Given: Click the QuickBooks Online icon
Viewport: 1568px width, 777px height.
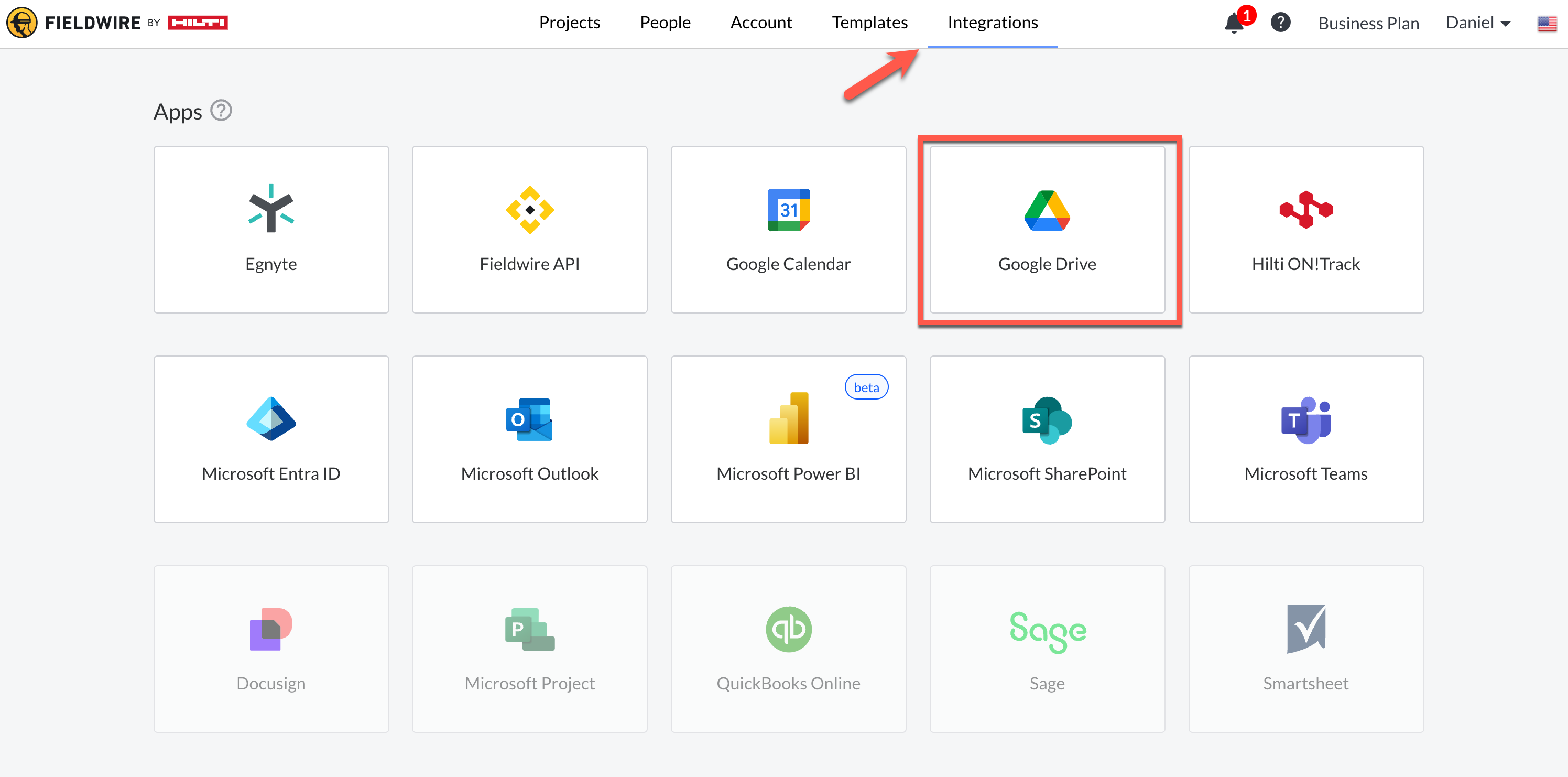Looking at the screenshot, I should point(788,629).
